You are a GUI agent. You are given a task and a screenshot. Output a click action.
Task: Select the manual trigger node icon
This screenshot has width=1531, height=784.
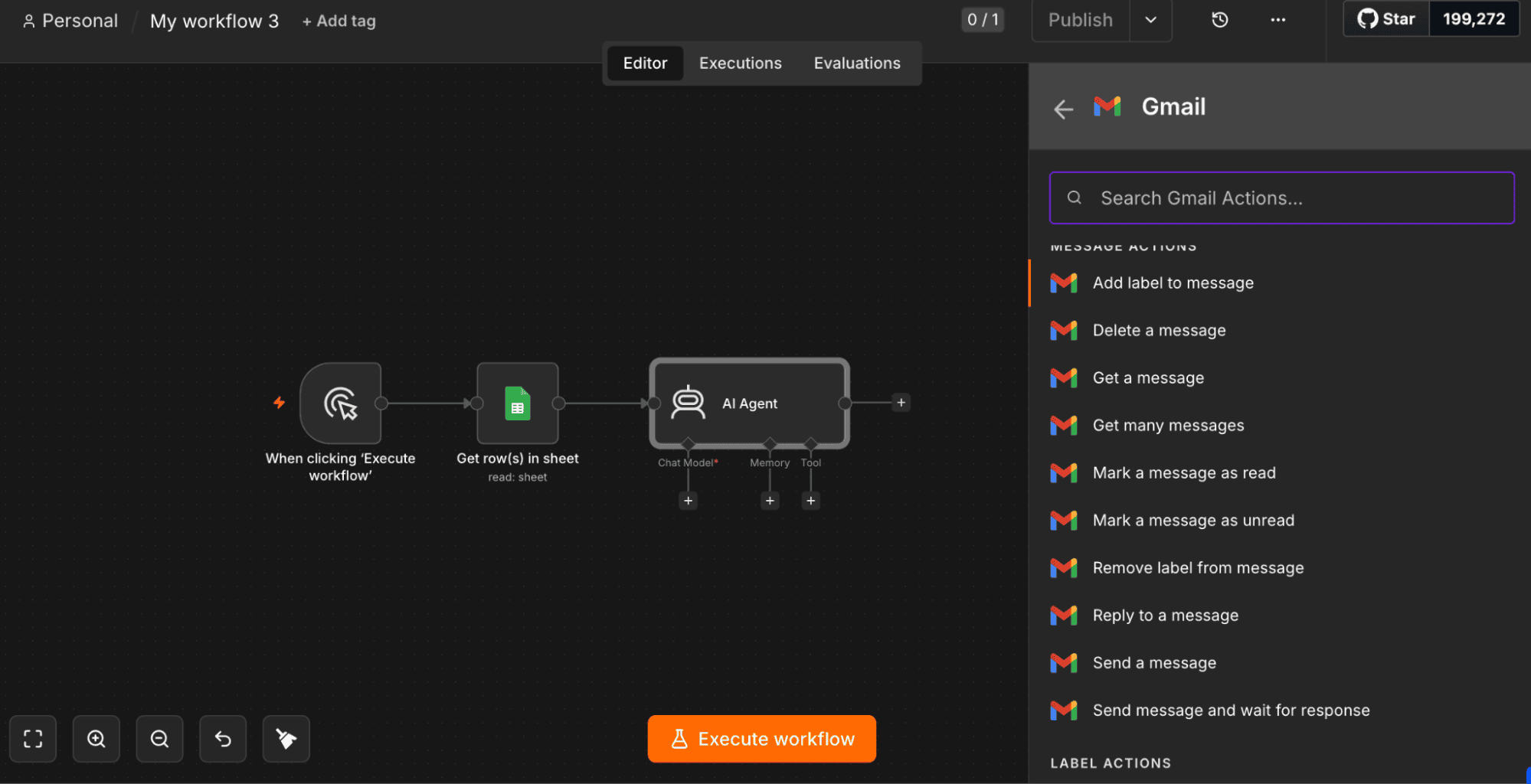pyautogui.click(x=341, y=403)
